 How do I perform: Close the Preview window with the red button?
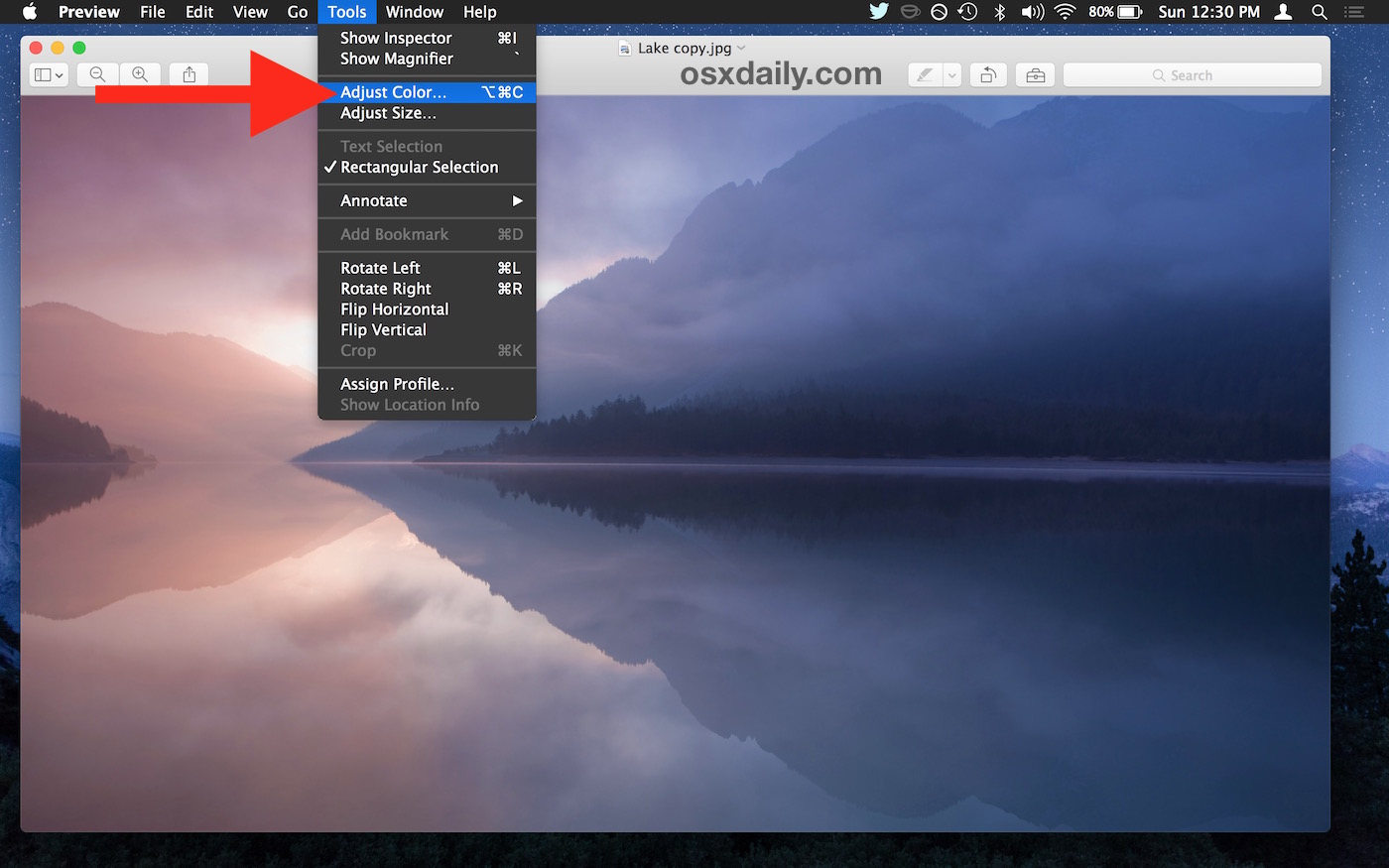pyautogui.click(x=36, y=48)
